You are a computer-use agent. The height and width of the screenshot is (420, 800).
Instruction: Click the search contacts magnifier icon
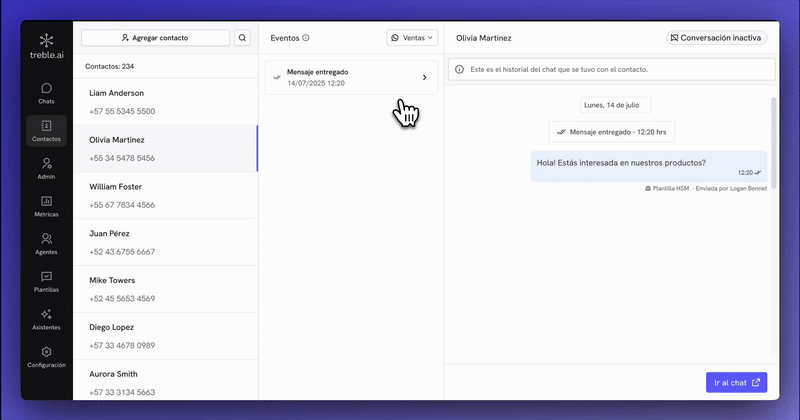pos(242,38)
